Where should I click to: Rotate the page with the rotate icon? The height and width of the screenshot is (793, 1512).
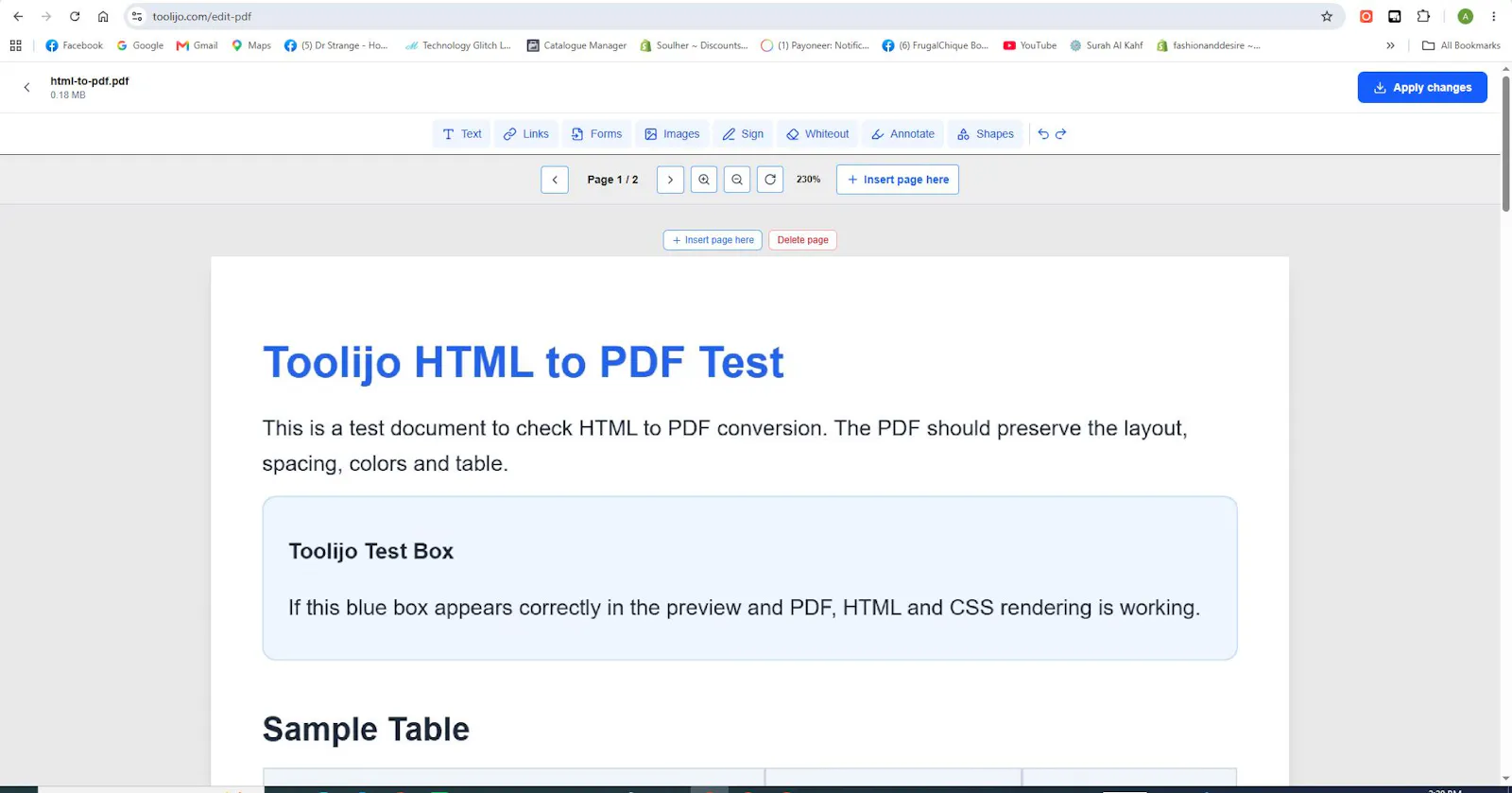(770, 180)
